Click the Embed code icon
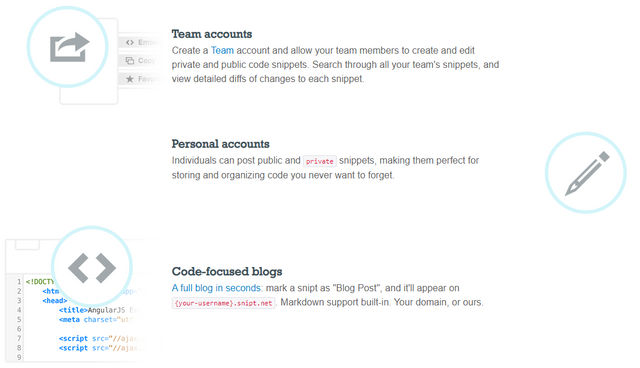 pos(130,42)
